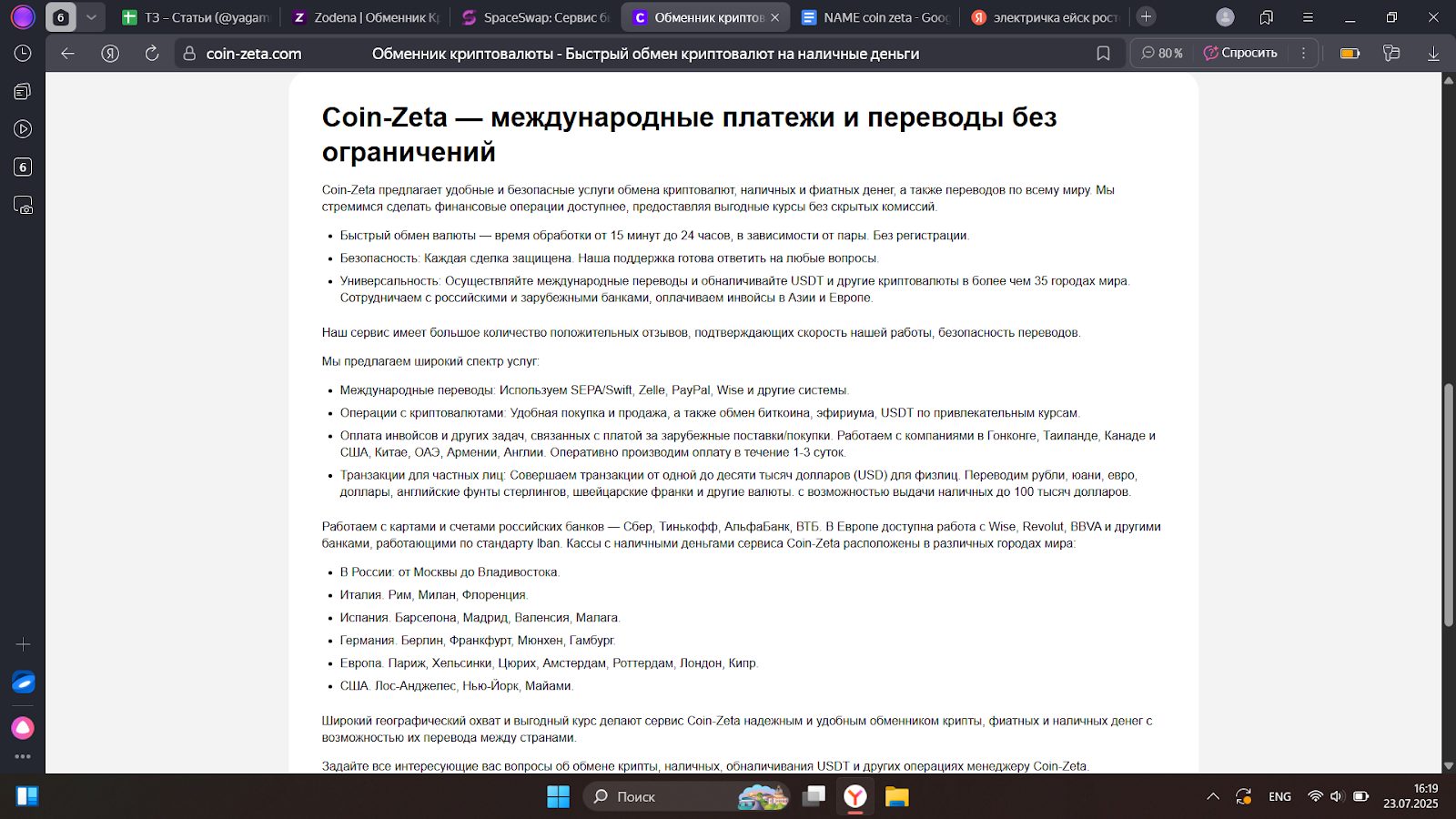Switch to the ТЗ – Статьи spreadsheet tab

(x=196, y=17)
